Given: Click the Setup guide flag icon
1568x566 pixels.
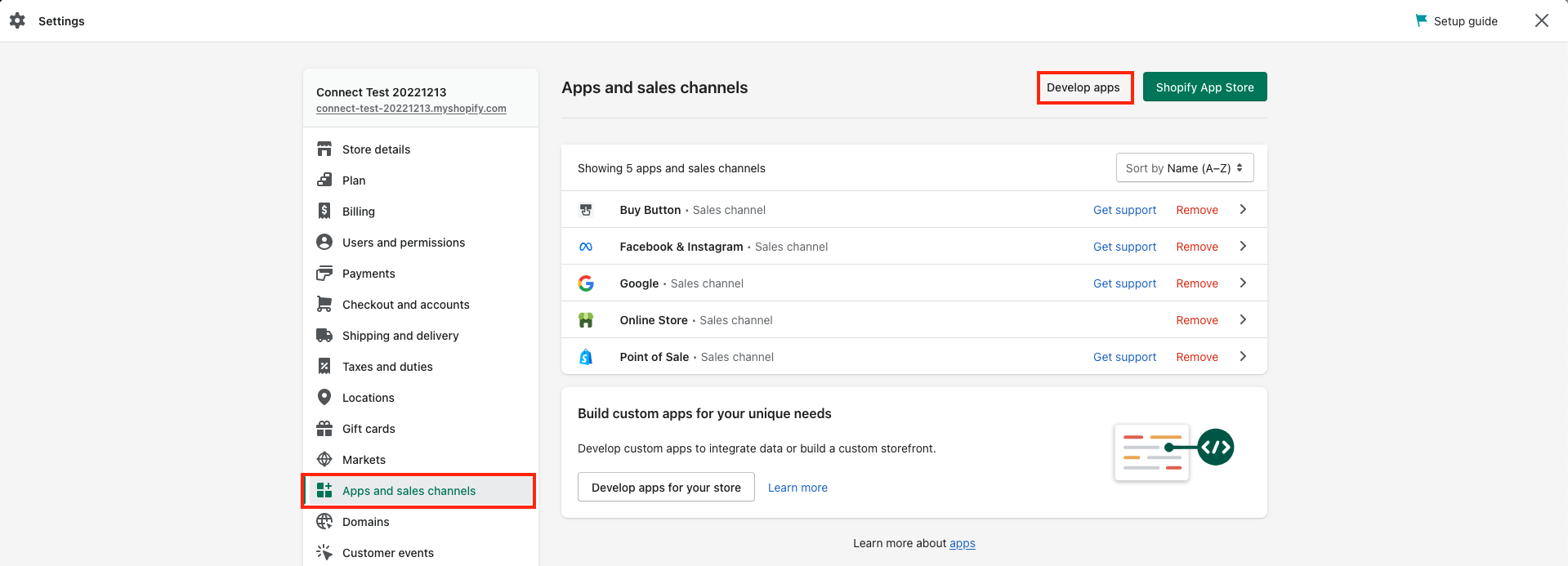Looking at the screenshot, I should point(1422,20).
